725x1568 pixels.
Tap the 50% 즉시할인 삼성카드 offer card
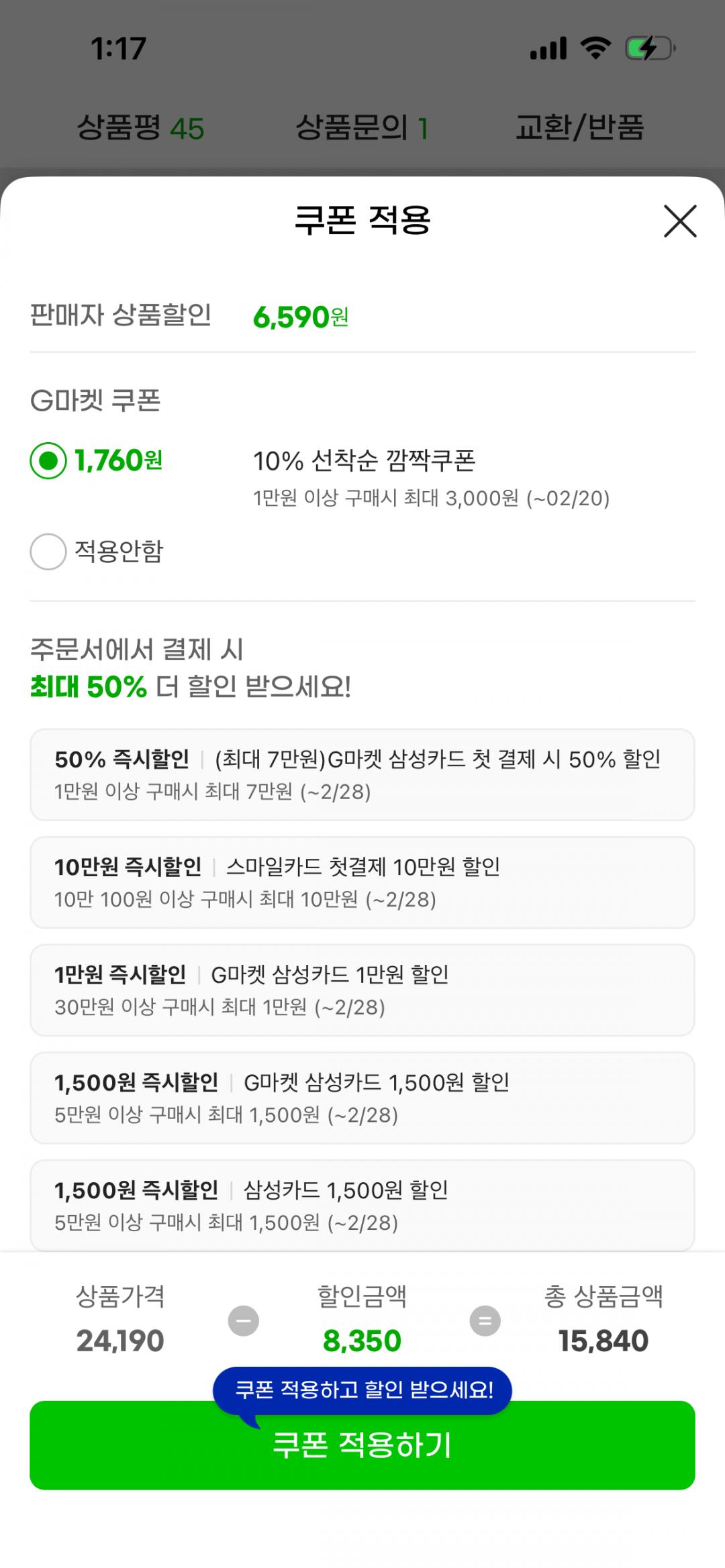(362, 774)
